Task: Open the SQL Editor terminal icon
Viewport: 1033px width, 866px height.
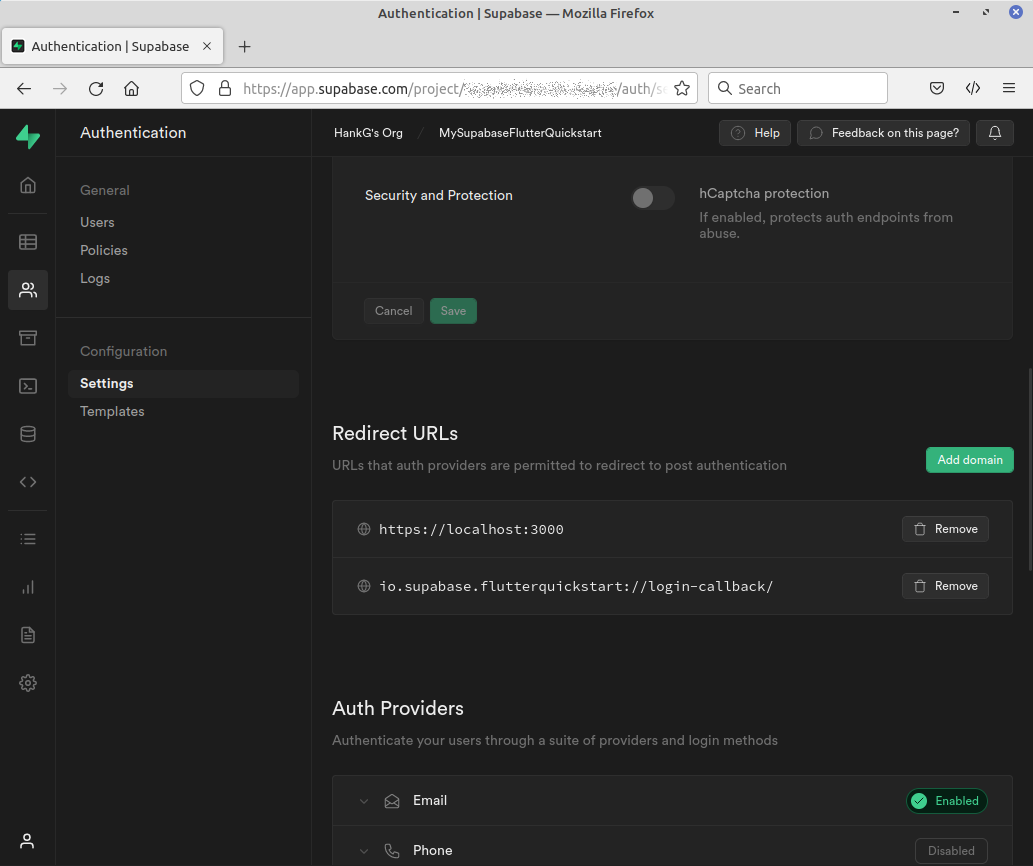Action: pyautogui.click(x=28, y=386)
